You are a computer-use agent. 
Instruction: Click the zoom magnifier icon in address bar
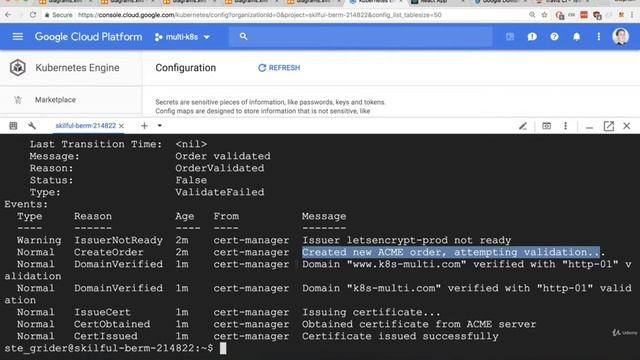532,15
